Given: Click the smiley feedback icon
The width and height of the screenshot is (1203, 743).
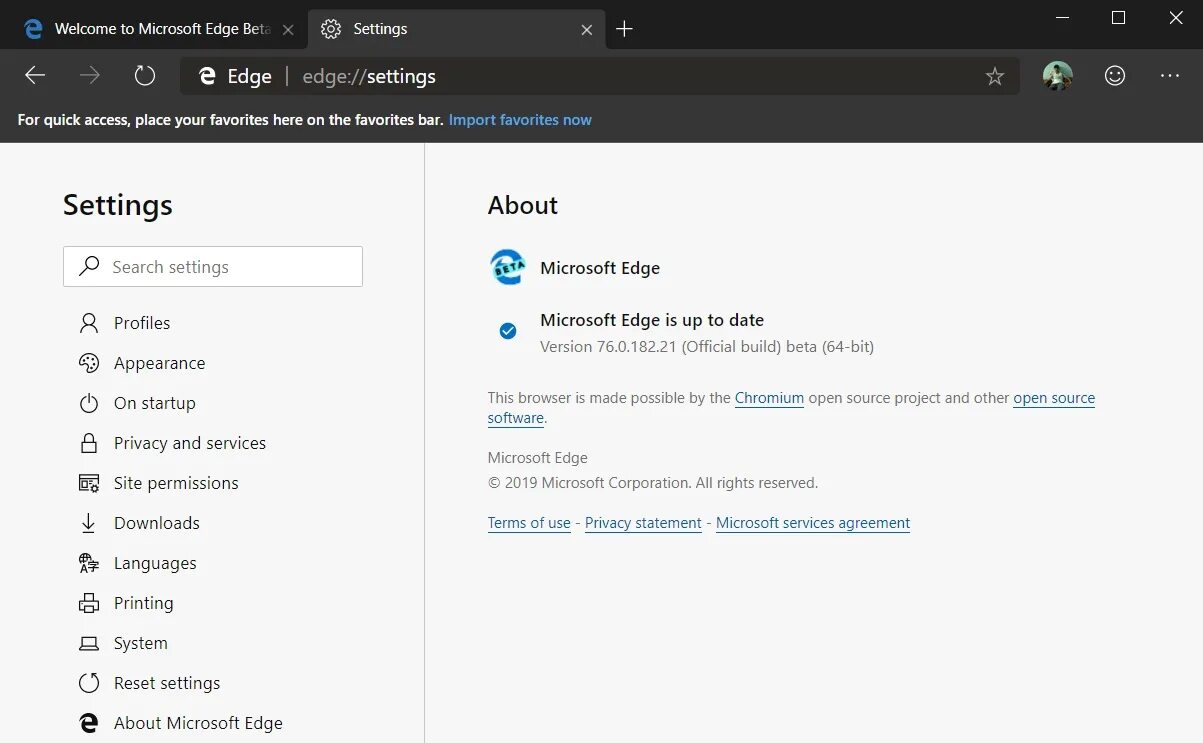Looking at the screenshot, I should click(1114, 76).
